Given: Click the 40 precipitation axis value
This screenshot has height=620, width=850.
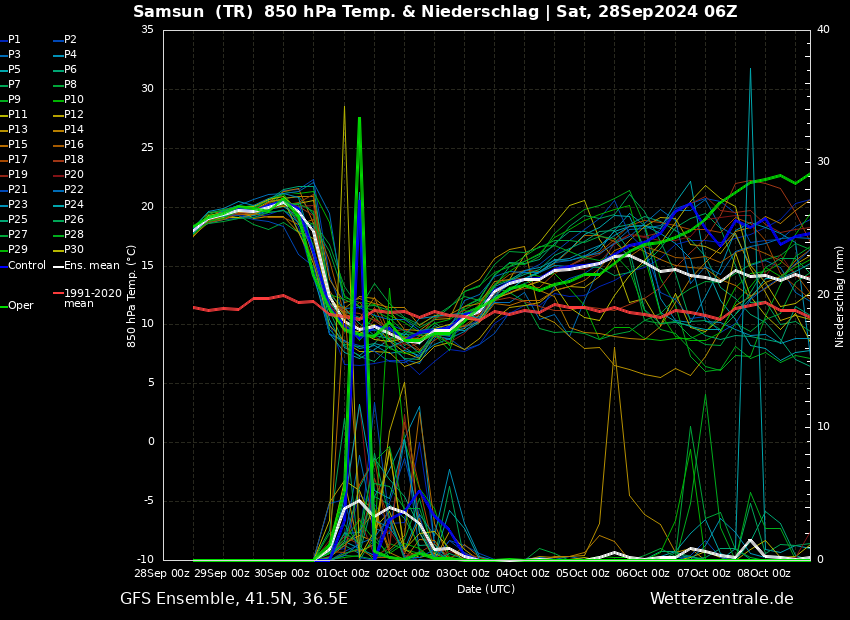Looking at the screenshot, I should [823, 29].
